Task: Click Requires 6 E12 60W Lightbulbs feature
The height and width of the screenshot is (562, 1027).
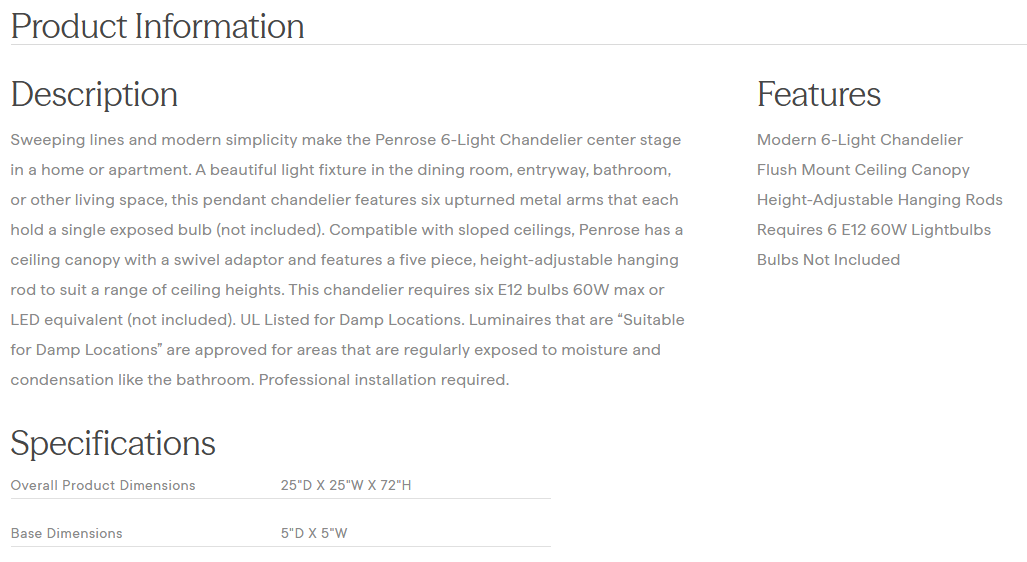Action: tap(873, 230)
